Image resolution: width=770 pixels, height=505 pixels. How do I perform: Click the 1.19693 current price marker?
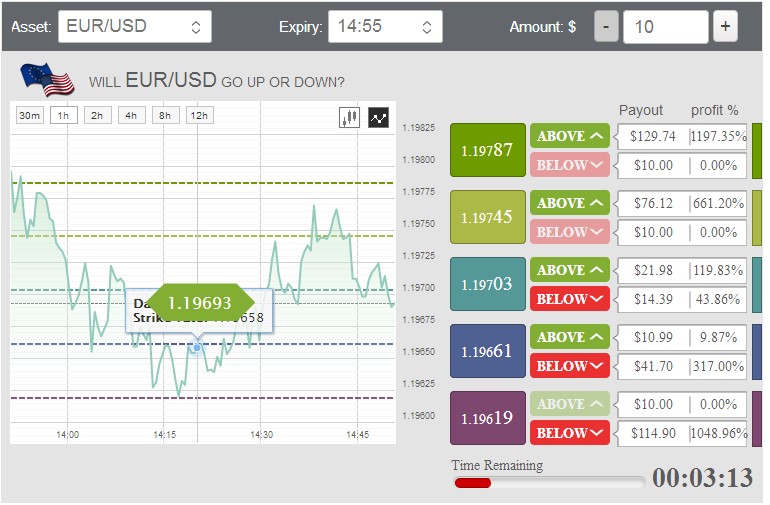(200, 303)
